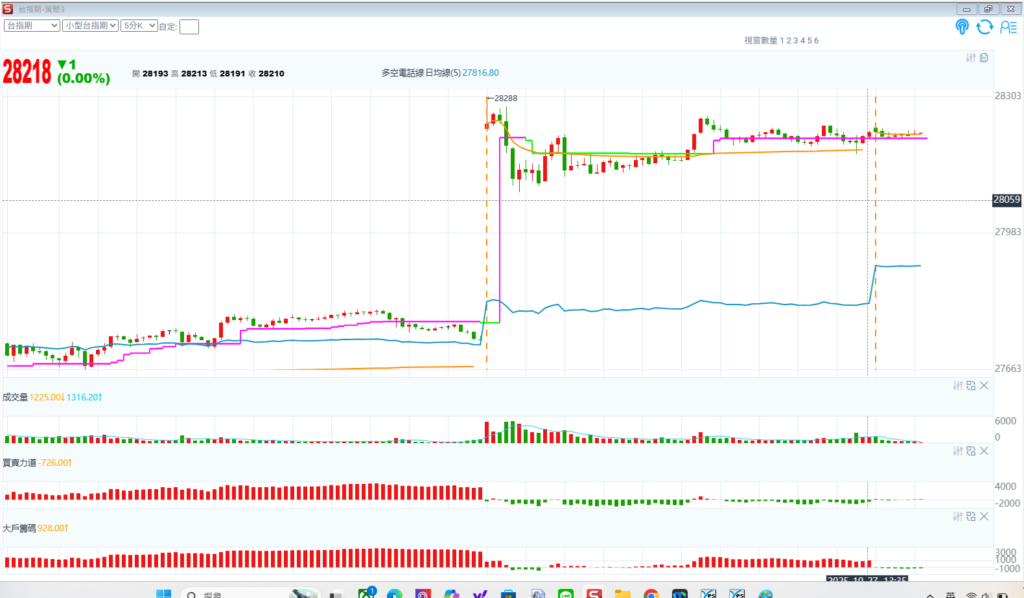Image resolution: width=1024 pixels, height=598 pixels.
Task: Click the Windows Start button
Action: tap(164, 593)
